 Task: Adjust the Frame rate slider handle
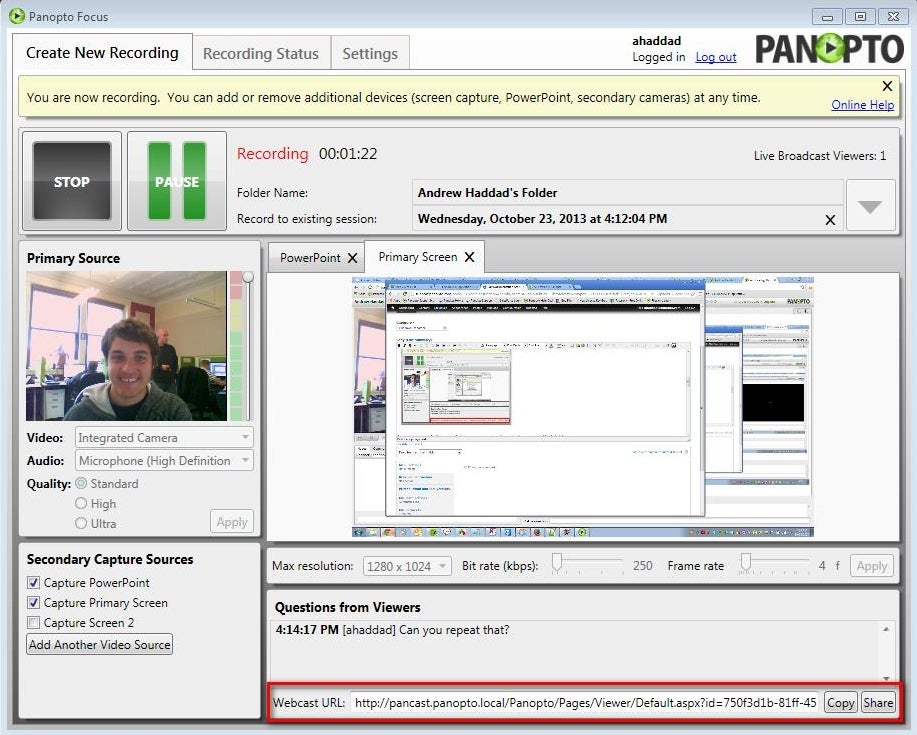[746, 563]
